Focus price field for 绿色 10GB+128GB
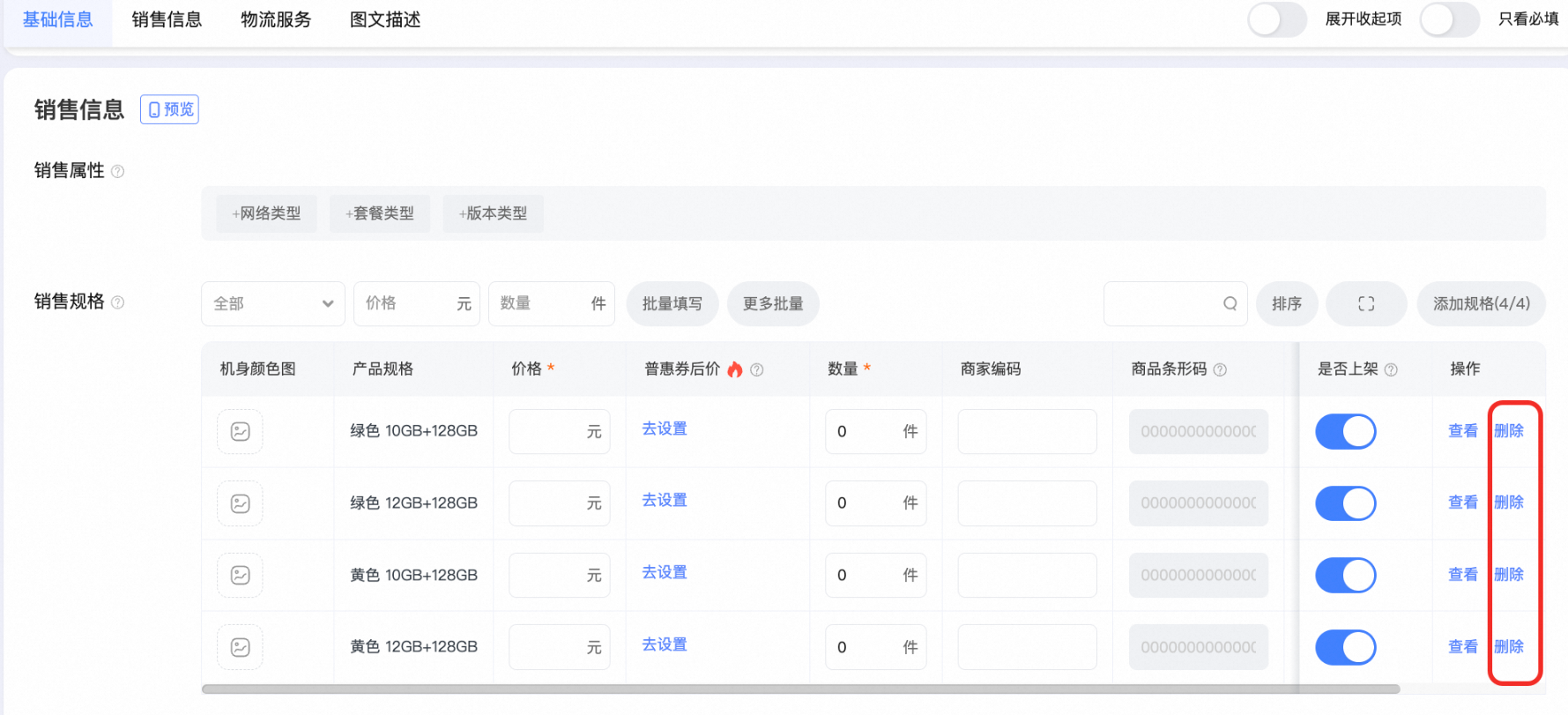This screenshot has width=1568, height=715. click(x=560, y=431)
